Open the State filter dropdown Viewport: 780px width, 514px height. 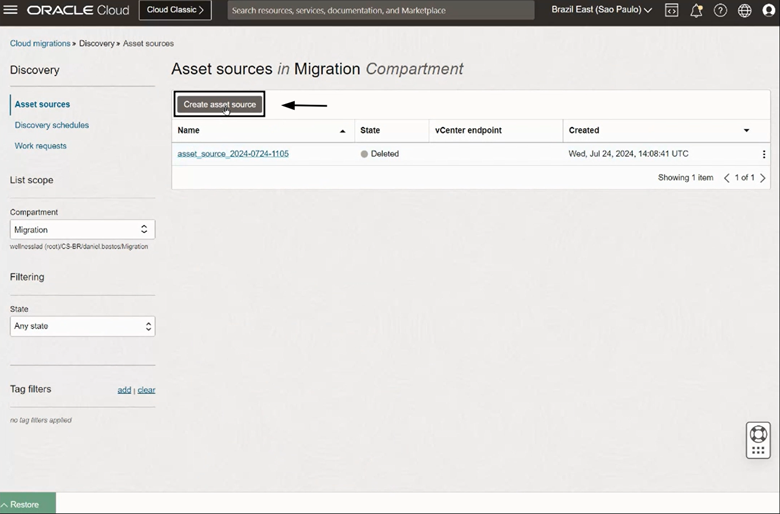point(83,326)
